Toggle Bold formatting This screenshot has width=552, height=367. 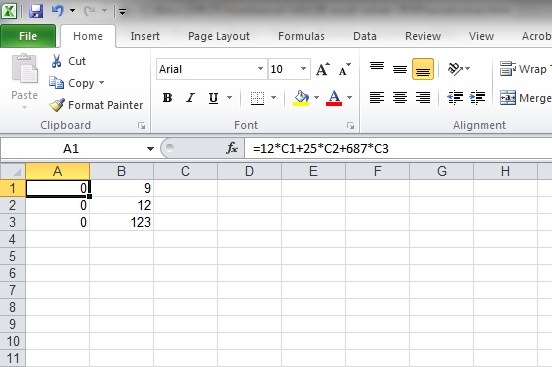(168, 98)
